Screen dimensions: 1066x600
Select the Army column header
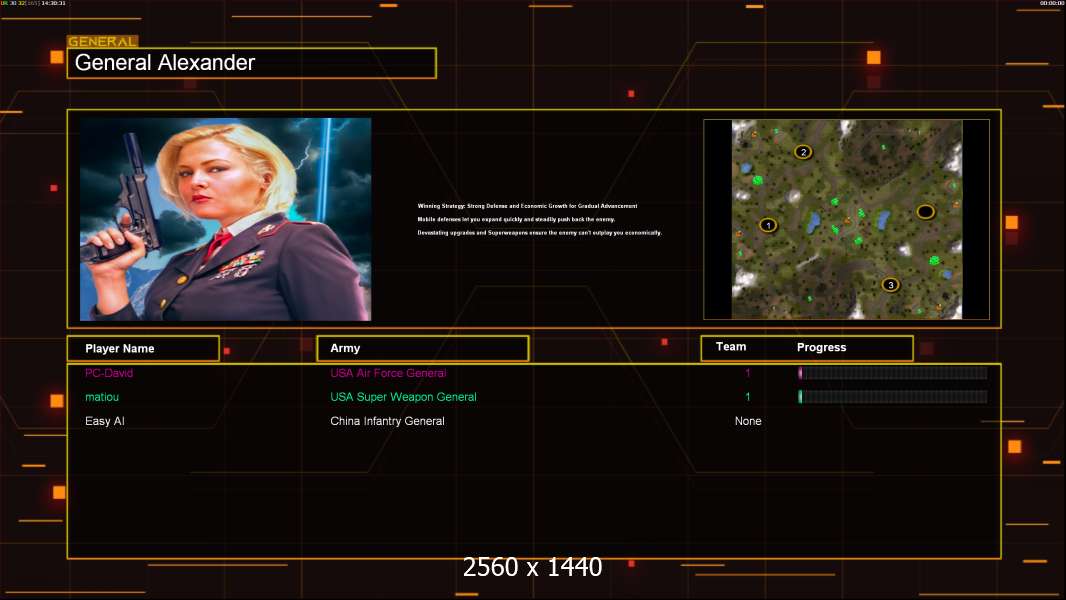423,349
